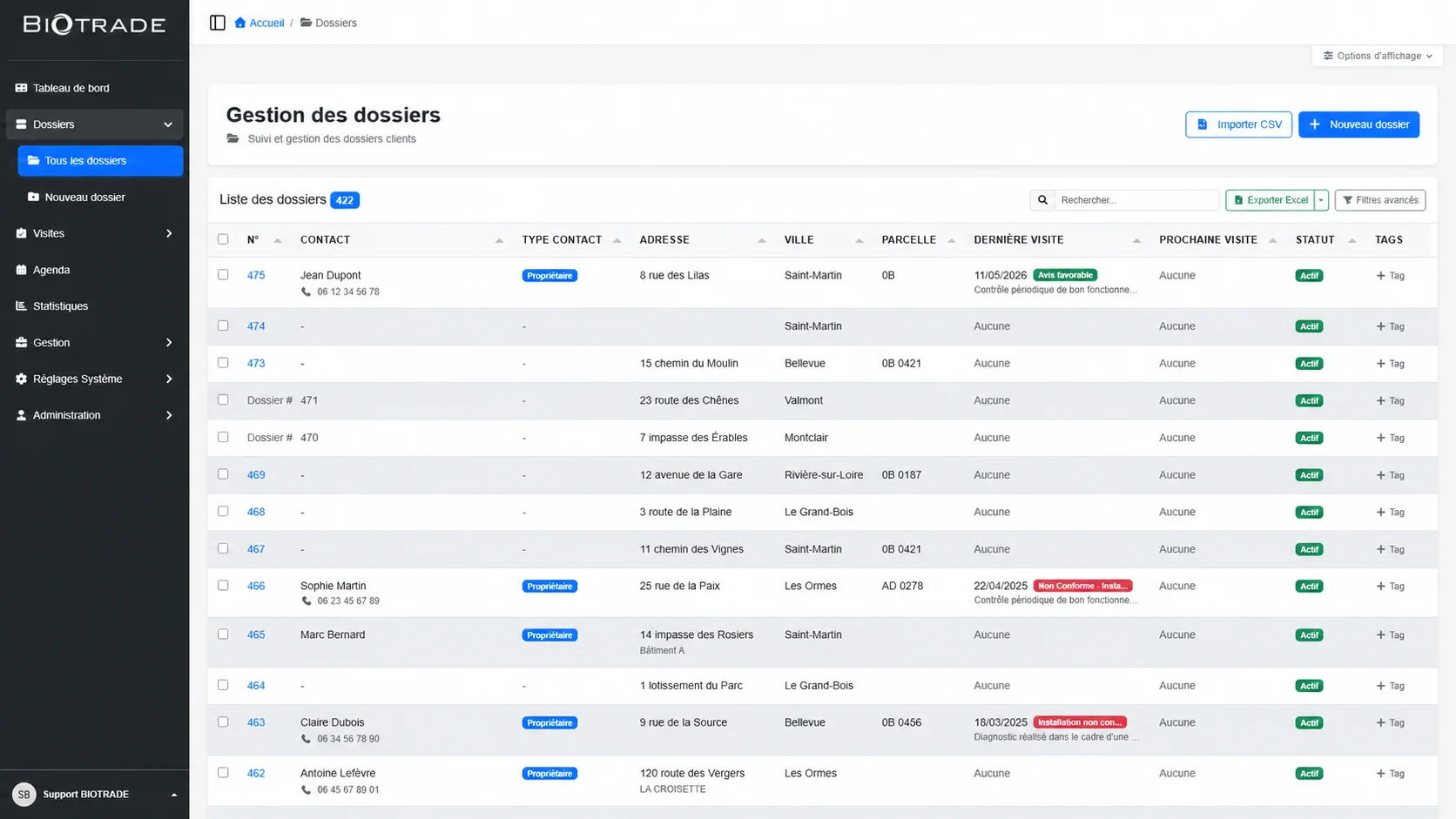
Task: Check the box for dossier 465
Action: 223,634
